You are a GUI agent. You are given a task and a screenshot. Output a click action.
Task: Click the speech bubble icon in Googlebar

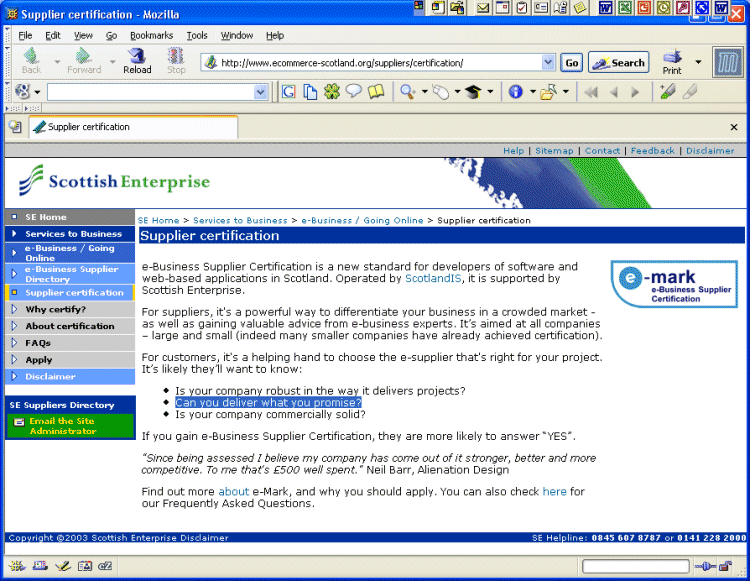(x=353, y=91)
